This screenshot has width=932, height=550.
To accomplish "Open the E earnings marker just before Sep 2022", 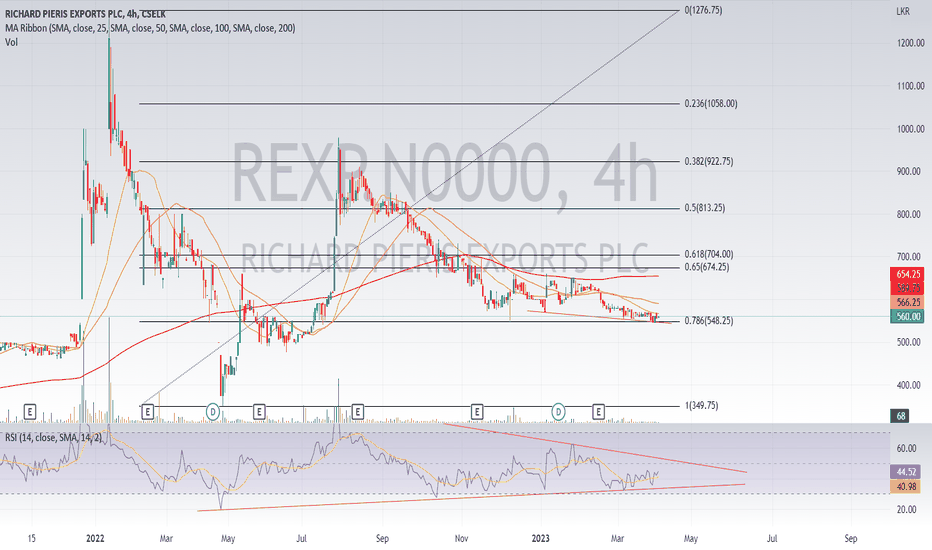I will pyautogui.click(x=357, y=411).
